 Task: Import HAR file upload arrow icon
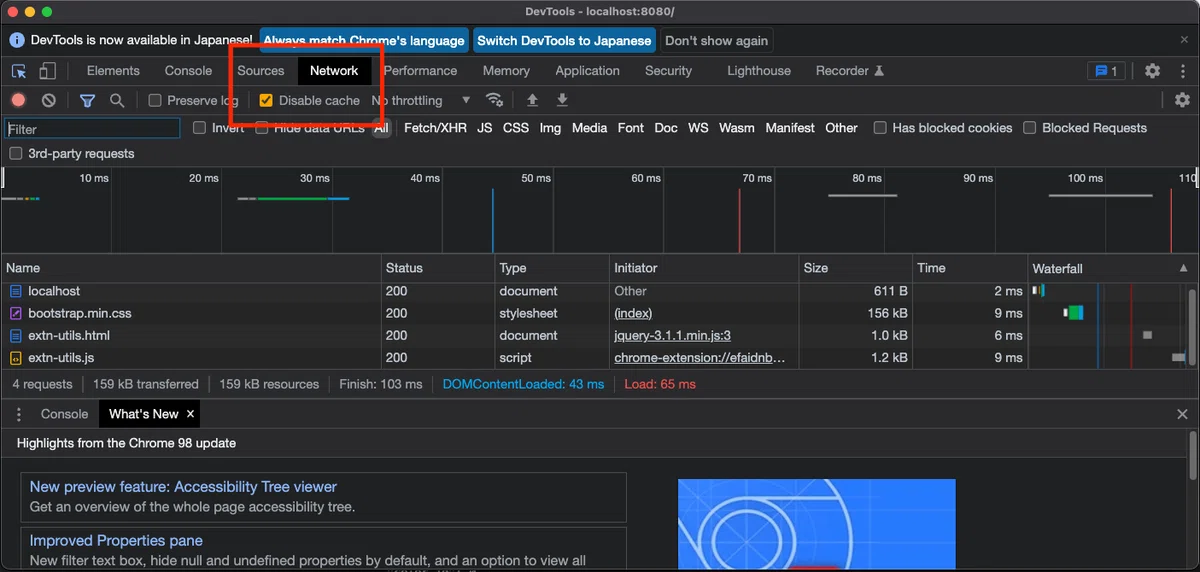pos(532,100)
